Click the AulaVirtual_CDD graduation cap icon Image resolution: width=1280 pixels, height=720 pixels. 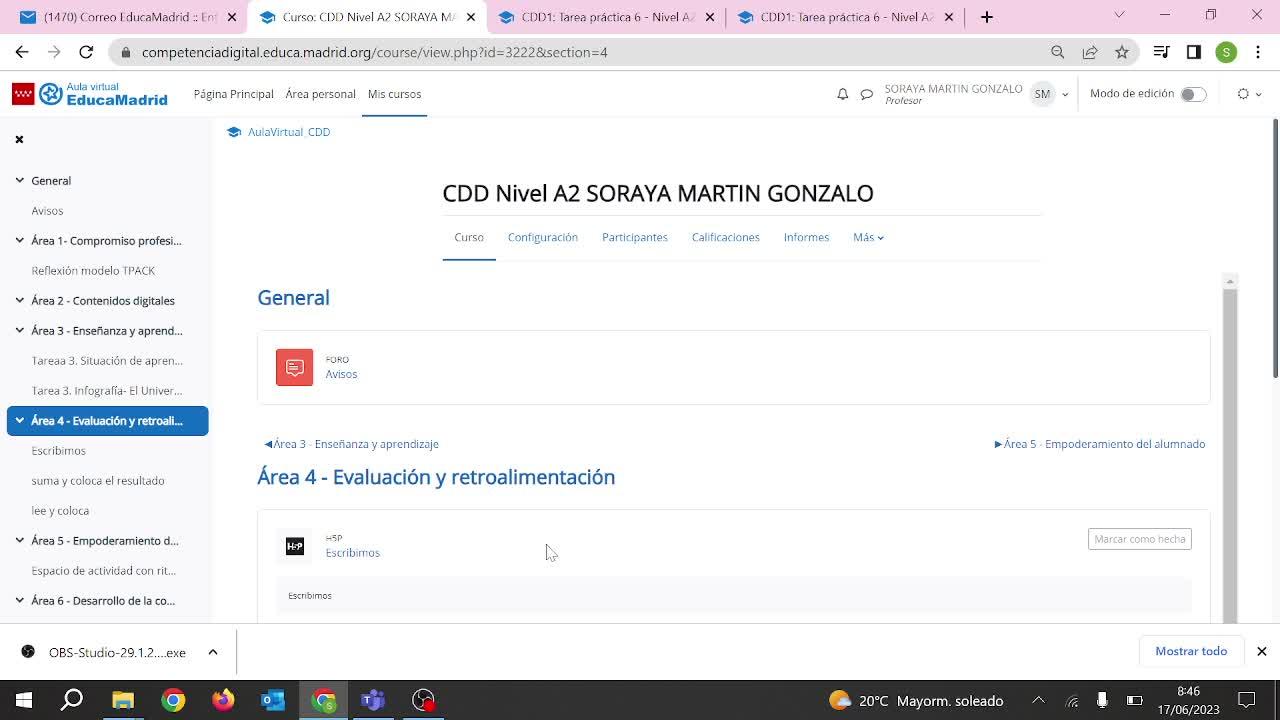tap(234, 132)
